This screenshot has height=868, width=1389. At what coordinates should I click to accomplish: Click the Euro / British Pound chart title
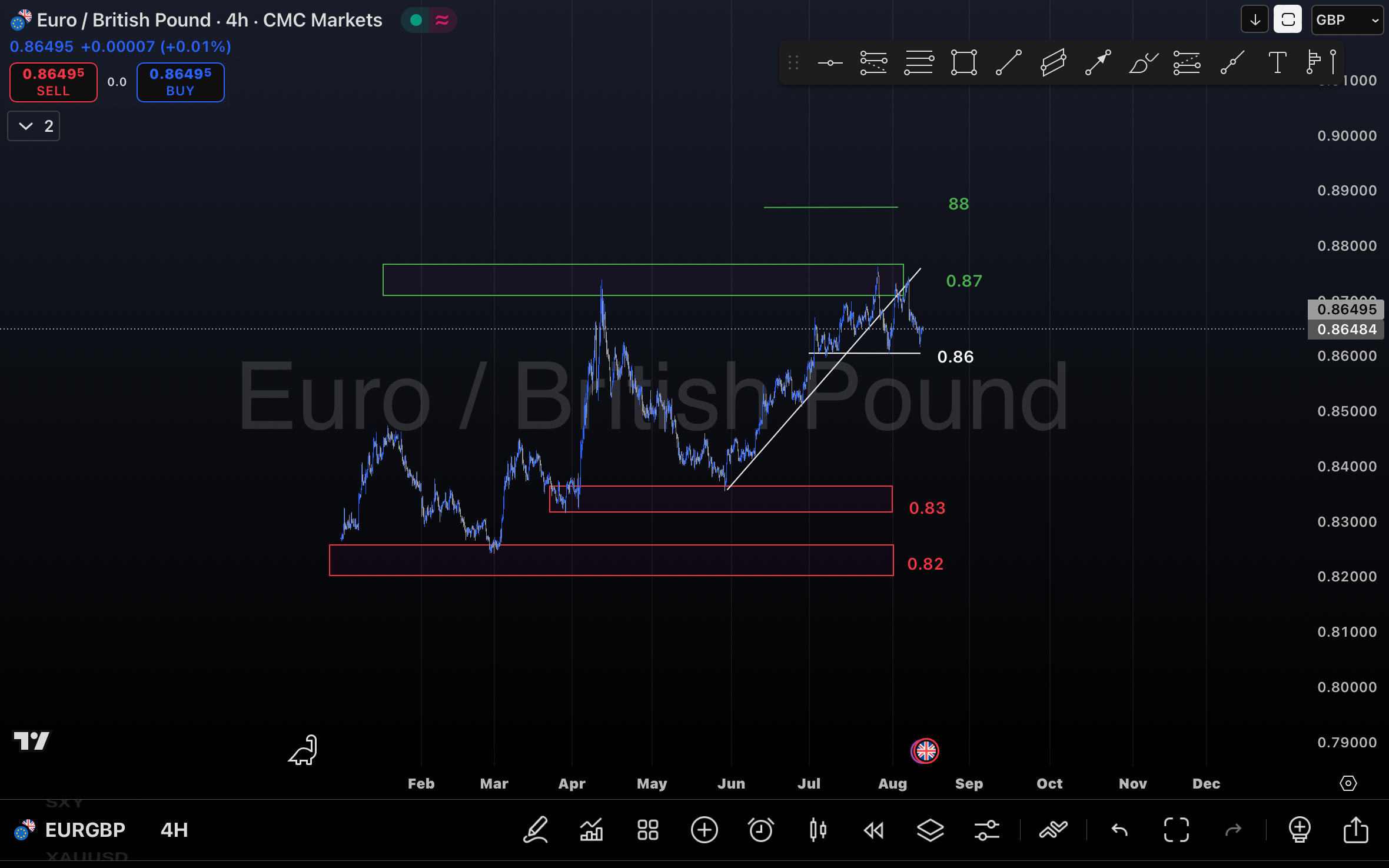click(209, 20)
